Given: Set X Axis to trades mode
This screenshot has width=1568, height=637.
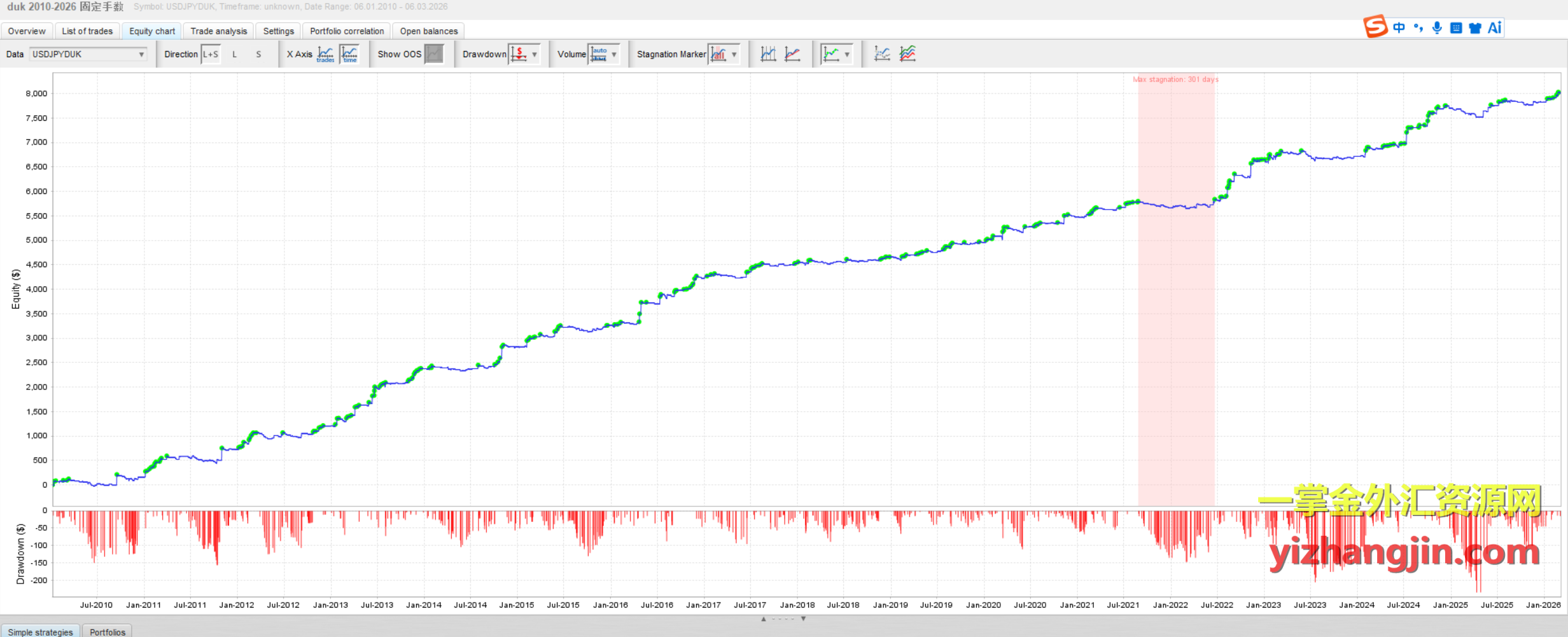Looking at the screenshot, I should click(x=325, y=55).
